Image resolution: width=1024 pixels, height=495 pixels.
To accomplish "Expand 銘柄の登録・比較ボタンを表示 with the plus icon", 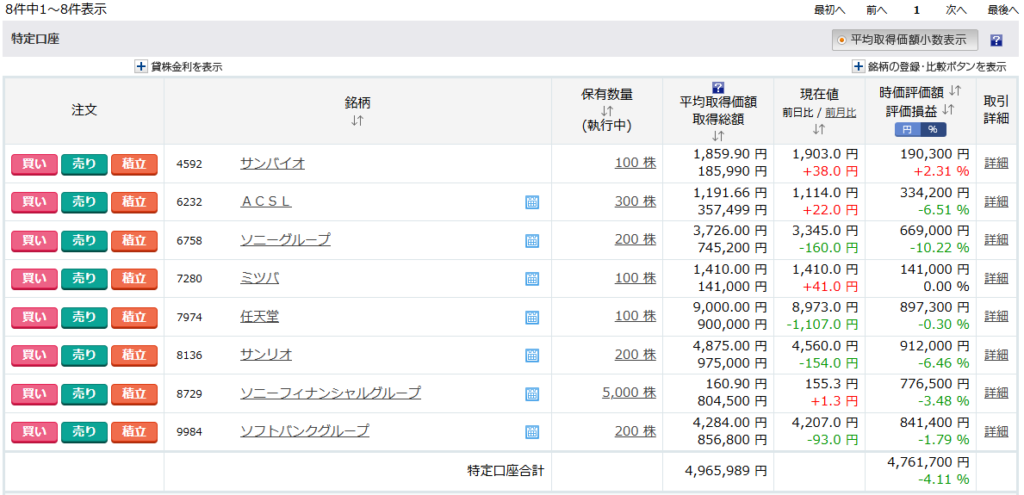I will 858,67.
